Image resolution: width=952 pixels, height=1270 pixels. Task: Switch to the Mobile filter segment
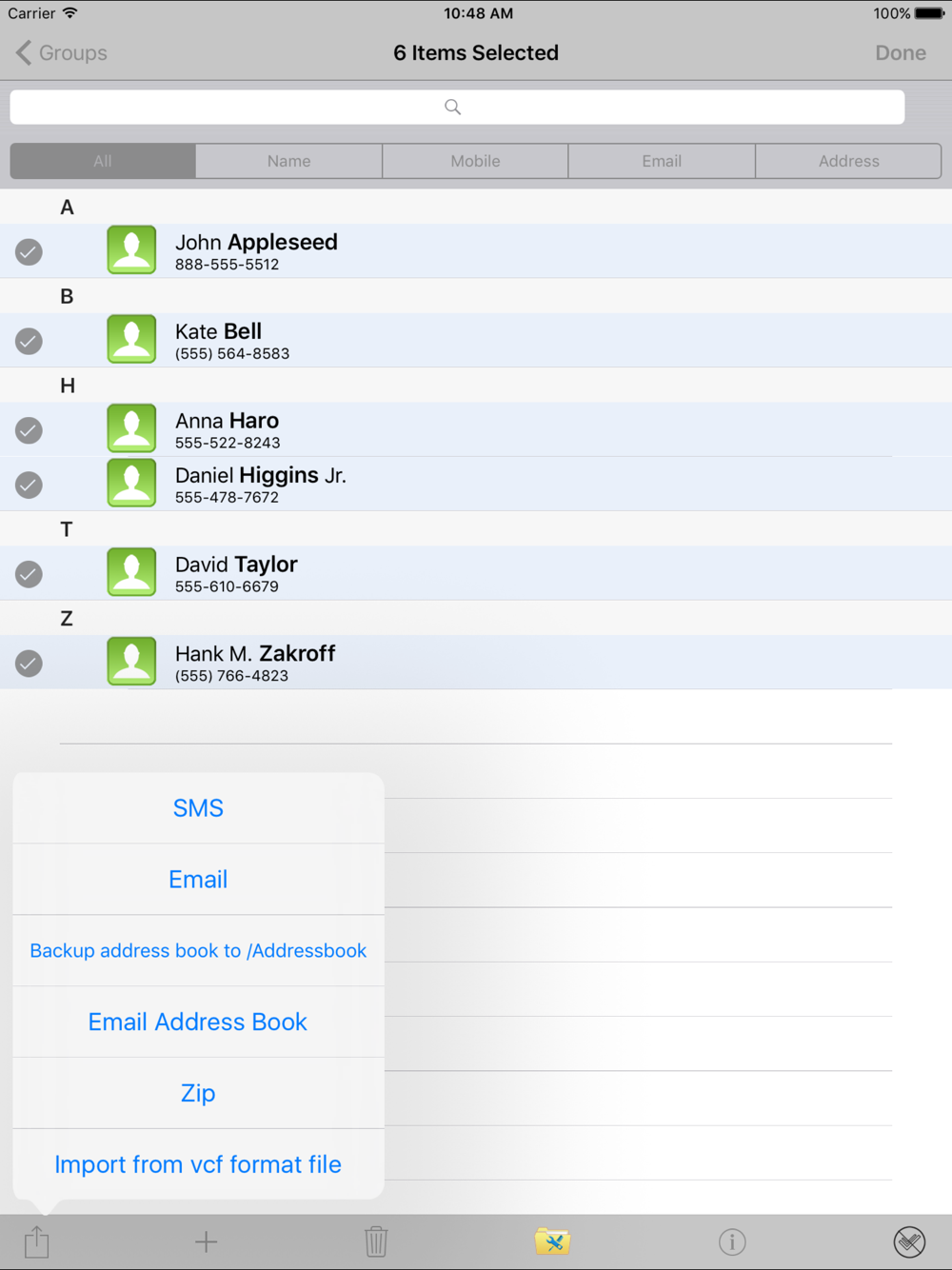[476, 161]
